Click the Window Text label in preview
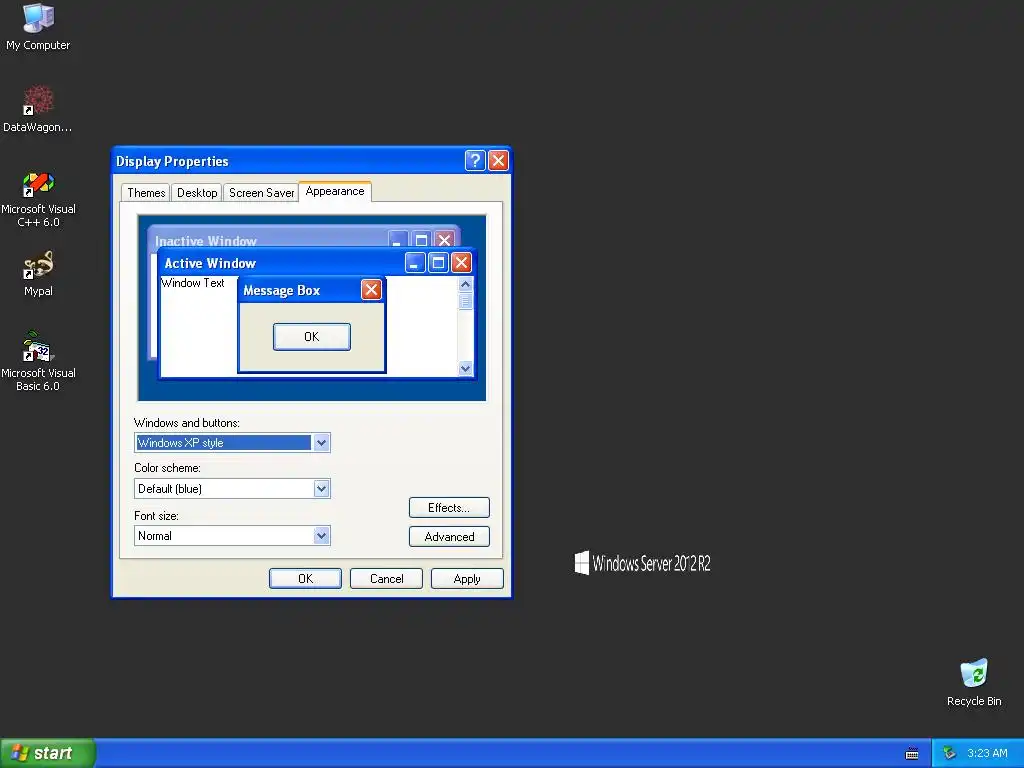 pyautogui.click(x=193, y=283)
